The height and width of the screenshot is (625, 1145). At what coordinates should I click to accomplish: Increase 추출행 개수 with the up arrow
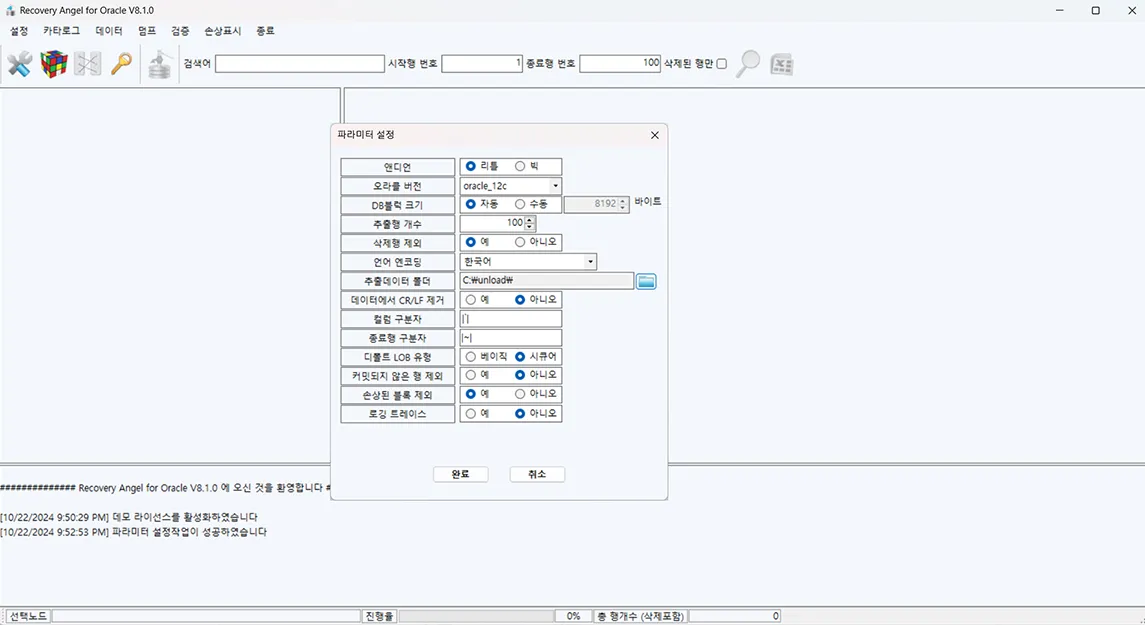click(x=530, y=219)
